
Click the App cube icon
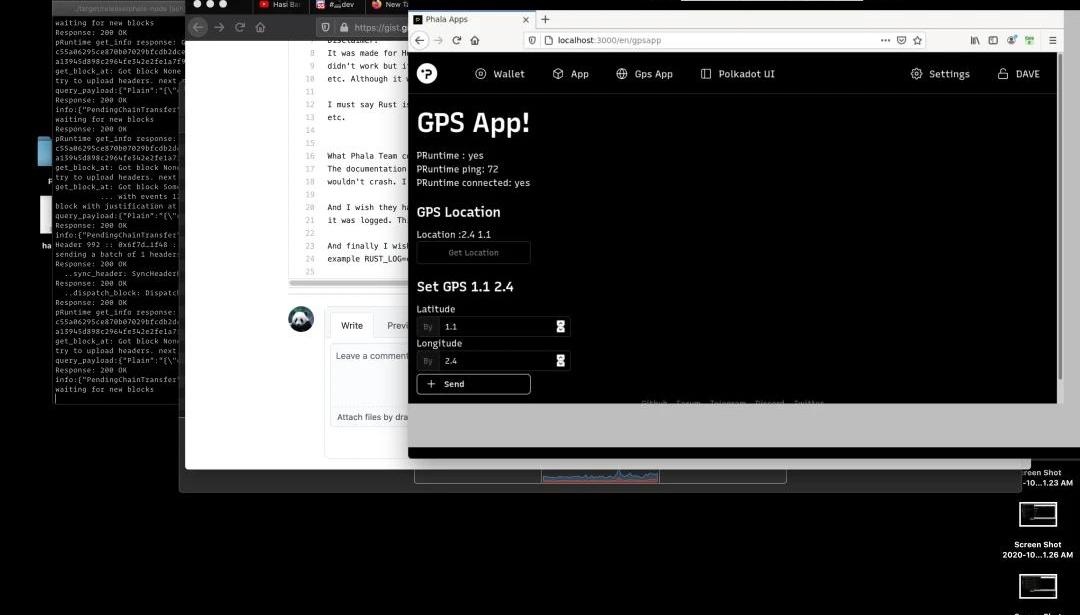point(558,74)
